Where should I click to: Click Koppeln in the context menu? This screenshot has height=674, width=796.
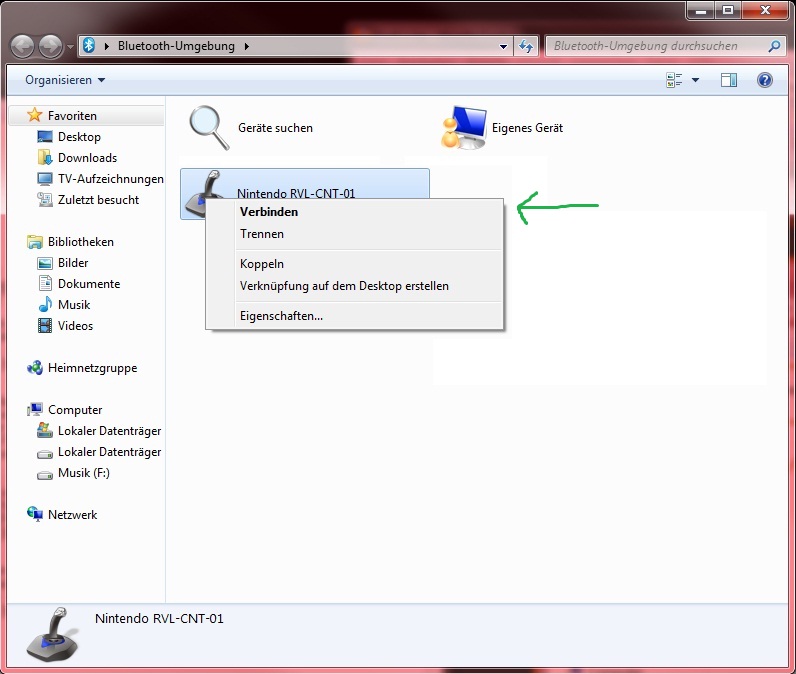(262, 264)
